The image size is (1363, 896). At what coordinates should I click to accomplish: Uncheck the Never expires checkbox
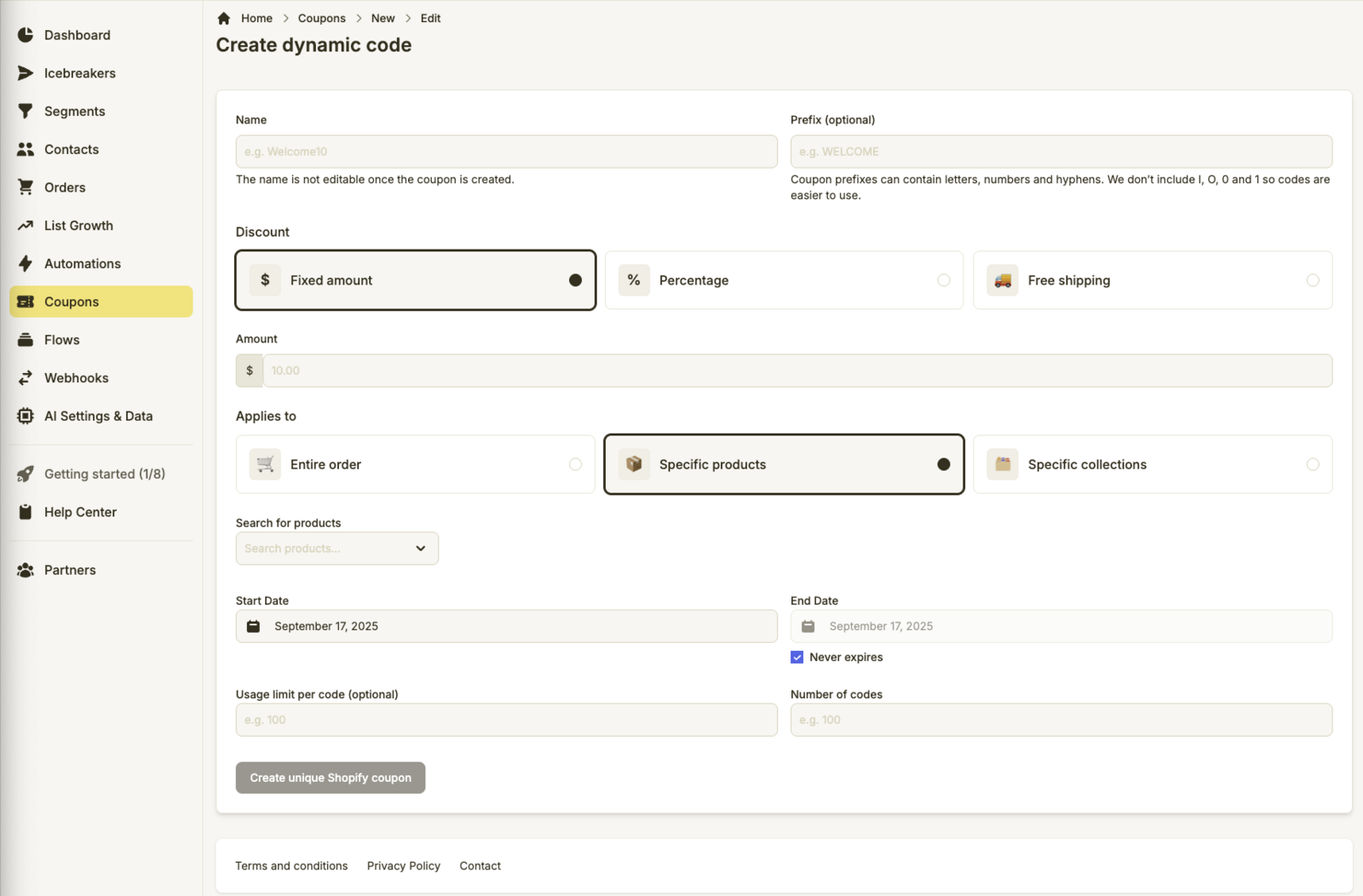coord(797,658)
